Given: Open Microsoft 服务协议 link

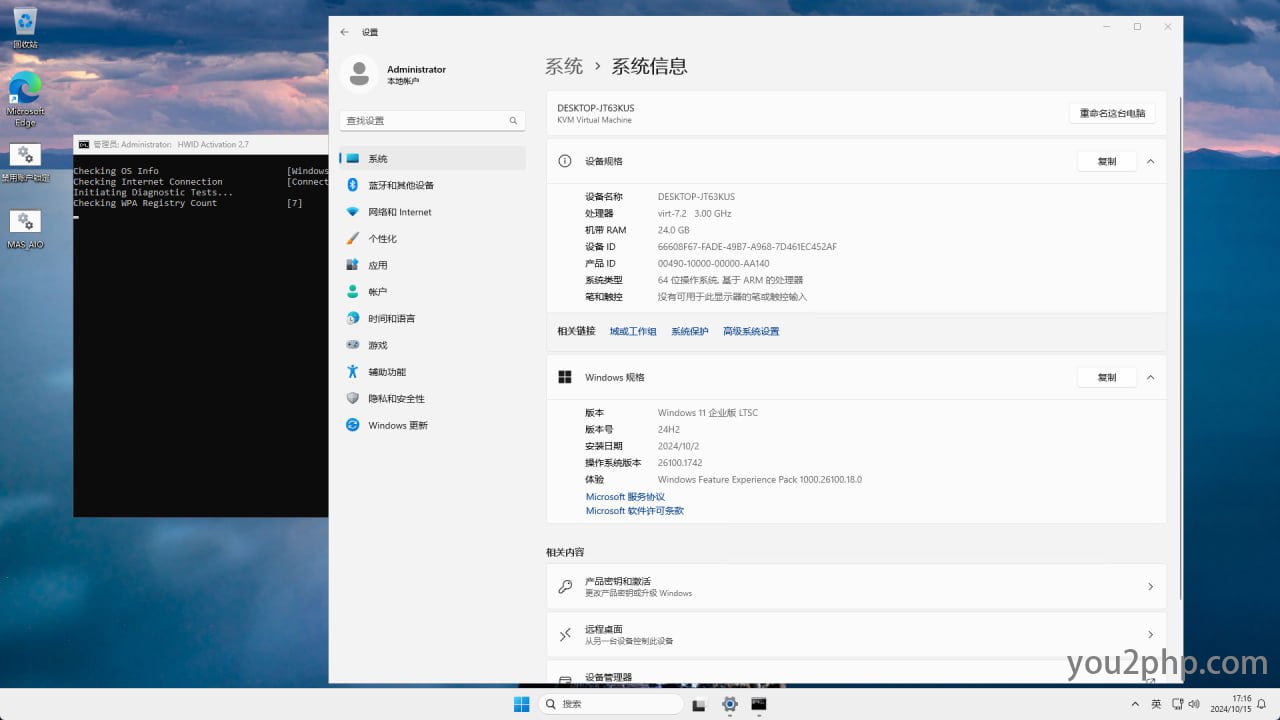Looking at the screenshot, I should click(625, 497).
